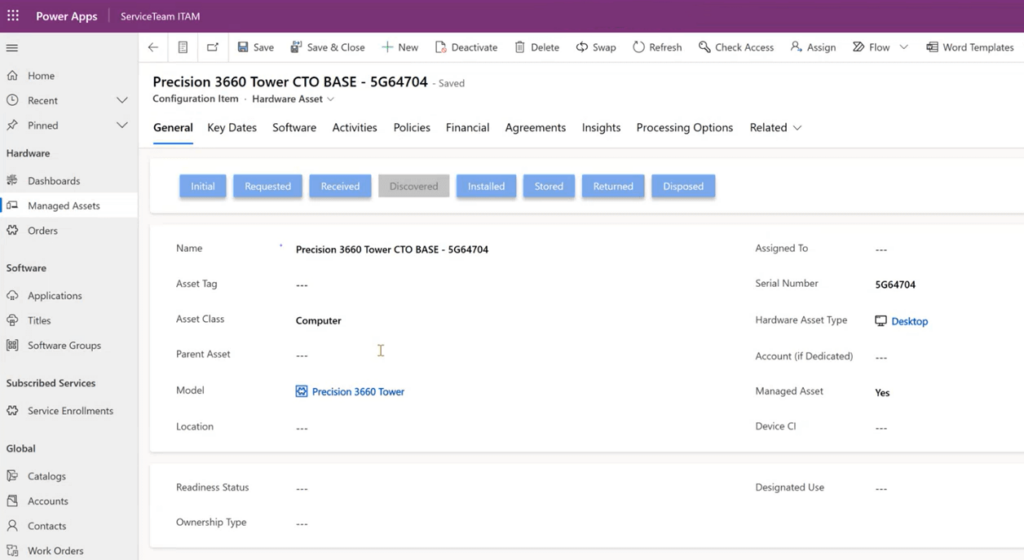Set status to Stored

[549, 186]
